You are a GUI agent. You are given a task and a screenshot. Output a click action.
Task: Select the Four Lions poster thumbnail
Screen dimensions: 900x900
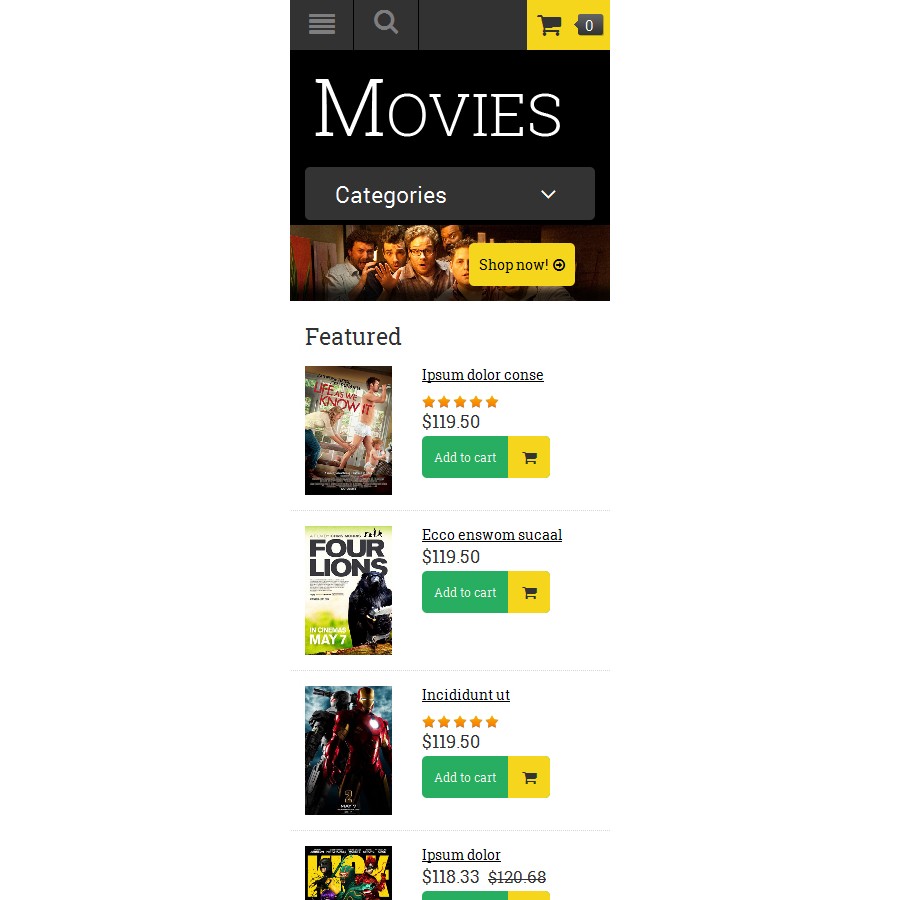point(348,590)
